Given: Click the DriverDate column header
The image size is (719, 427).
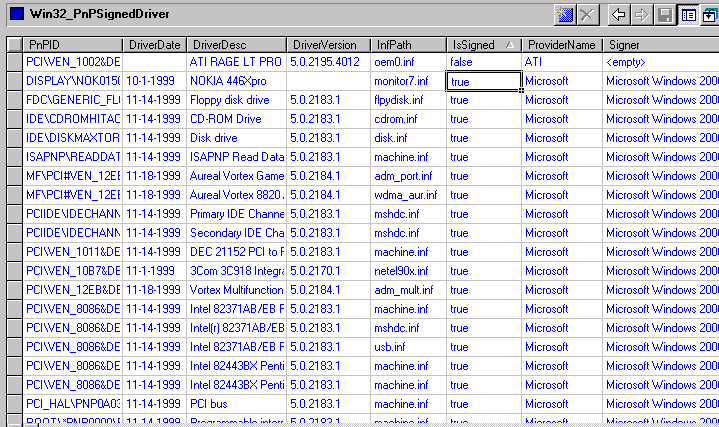Looking at the screenshot, I should coord(154,45).
